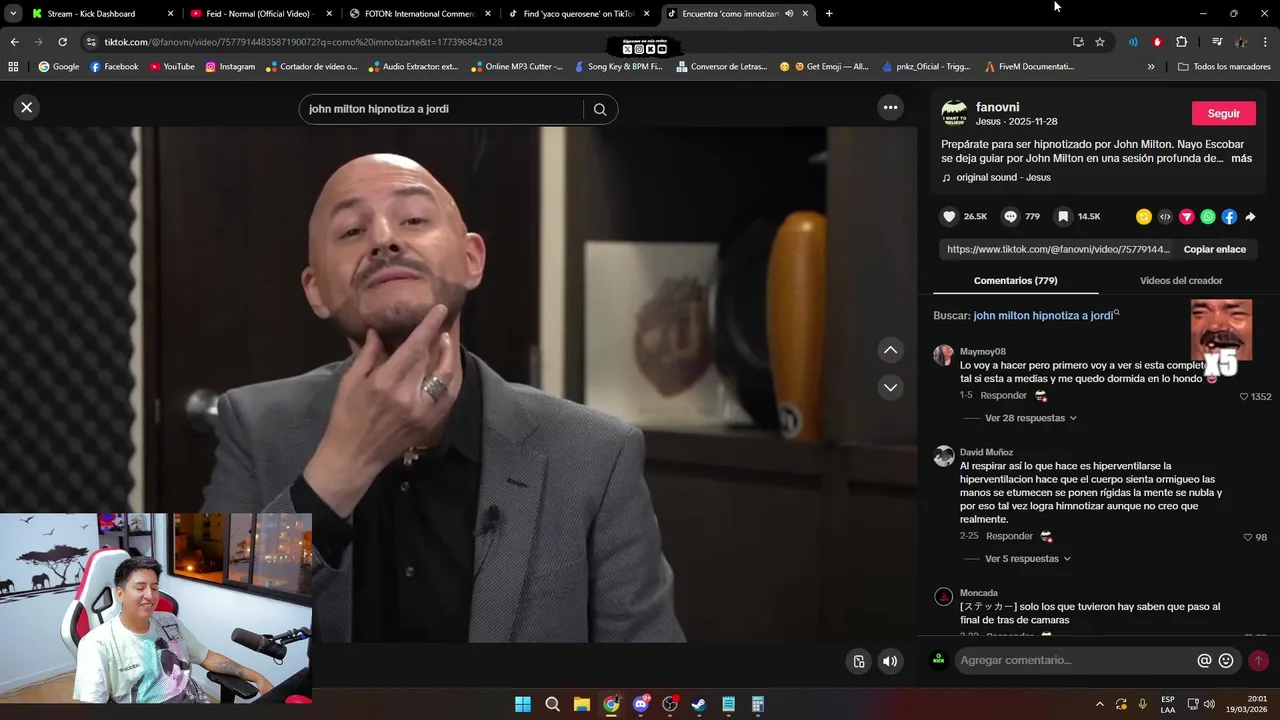
Task: Expand Ver 28 respuestas
Action: click(1030, 418)
